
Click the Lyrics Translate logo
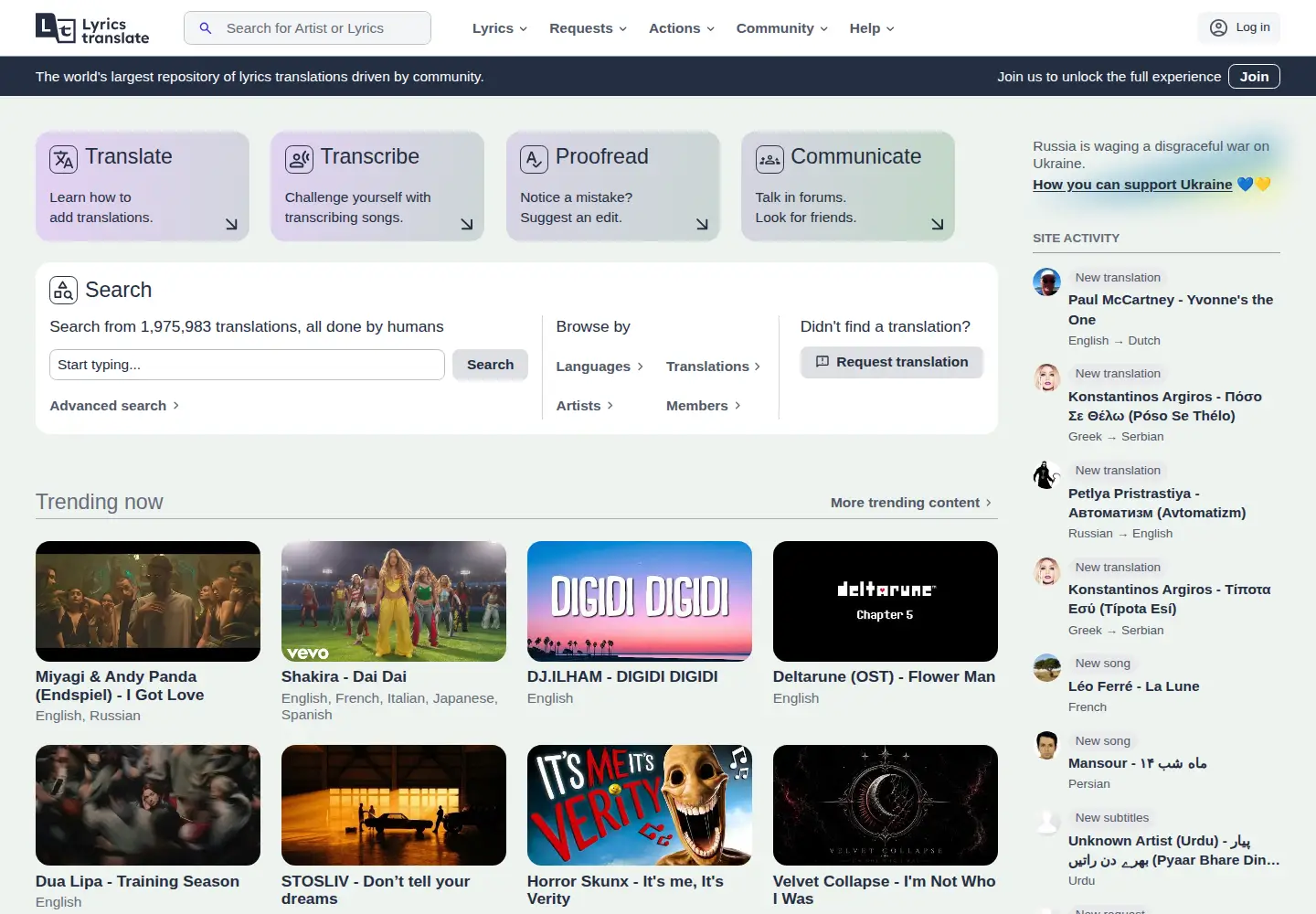point(92,28)
